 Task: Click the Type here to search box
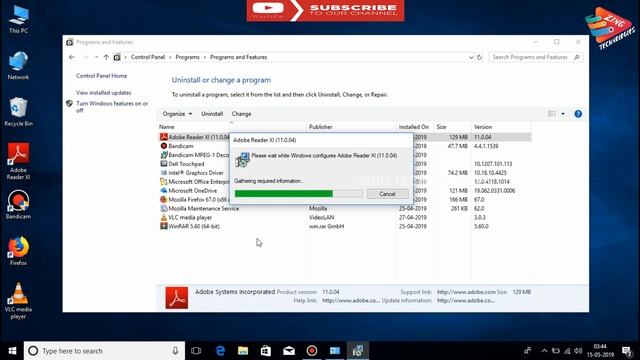click(104, 351)
